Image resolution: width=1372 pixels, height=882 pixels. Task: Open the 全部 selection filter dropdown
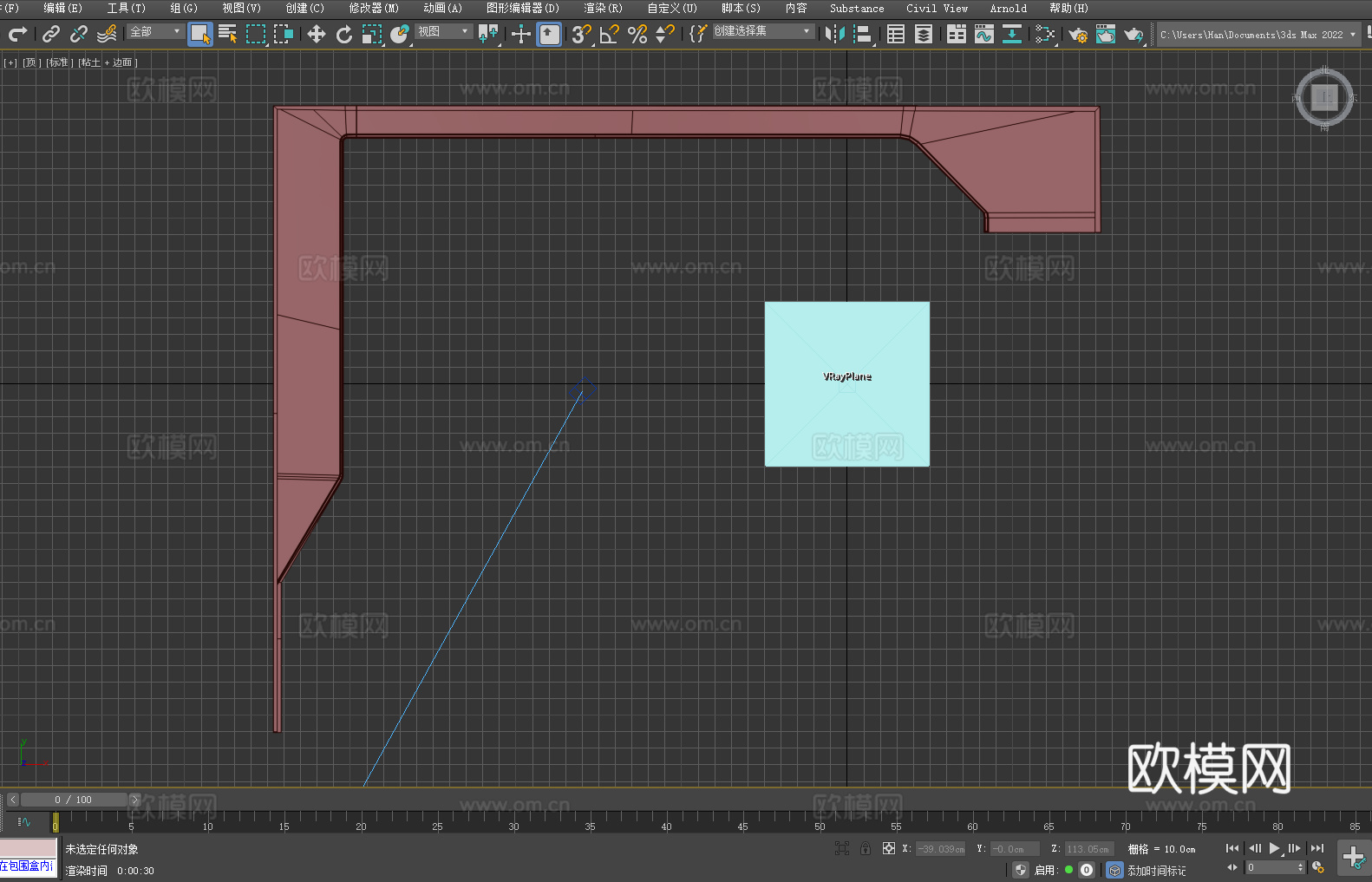155,31
